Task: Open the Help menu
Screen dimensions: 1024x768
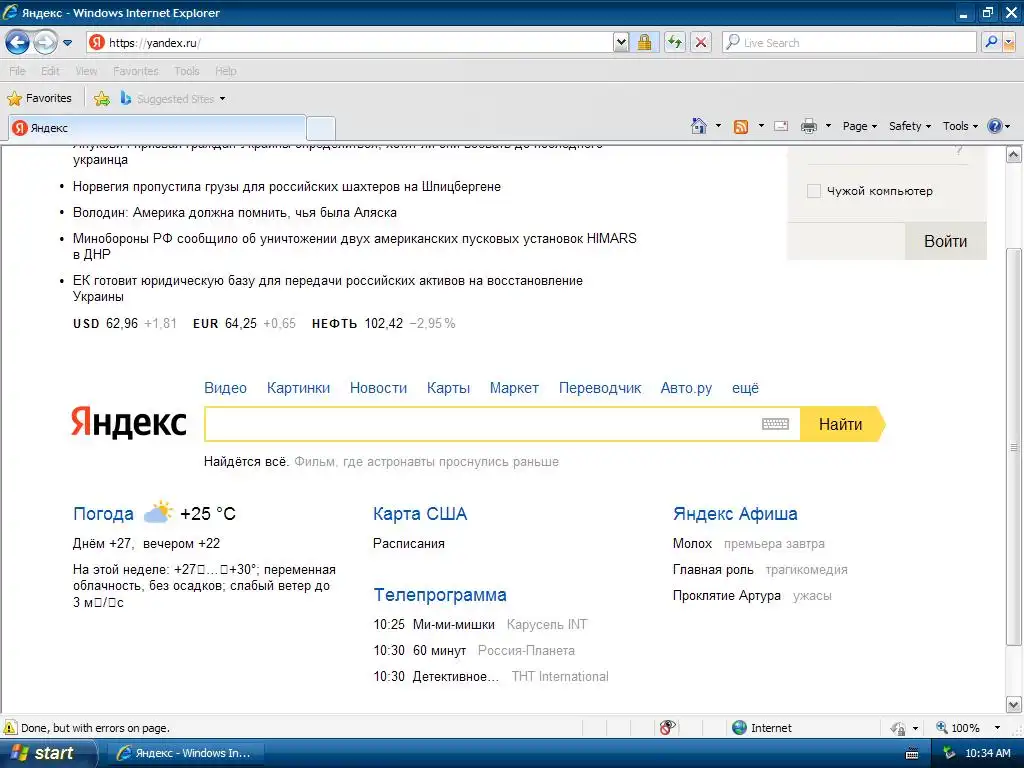Action: click(x=225, y=71)
